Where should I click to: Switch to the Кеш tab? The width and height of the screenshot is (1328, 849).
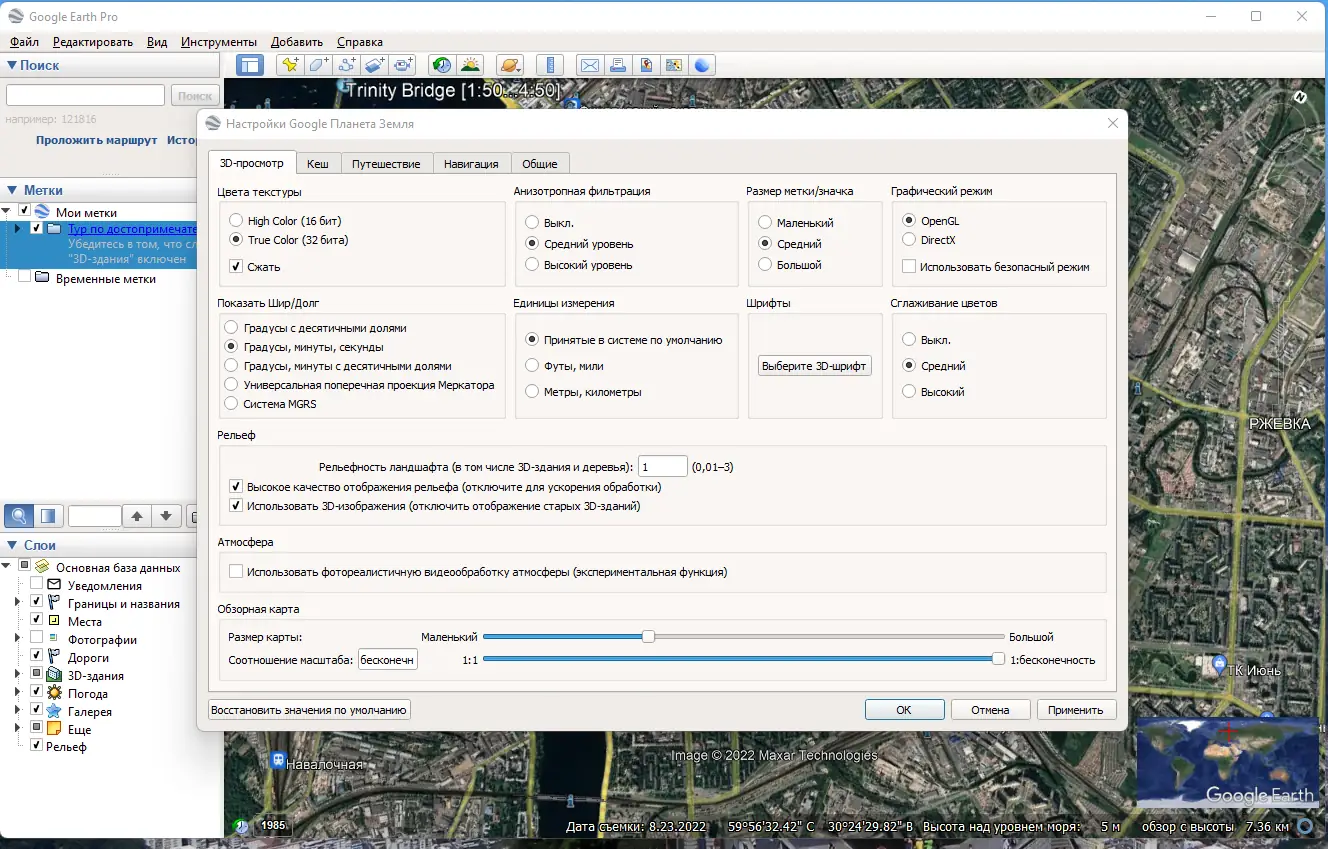317,164
